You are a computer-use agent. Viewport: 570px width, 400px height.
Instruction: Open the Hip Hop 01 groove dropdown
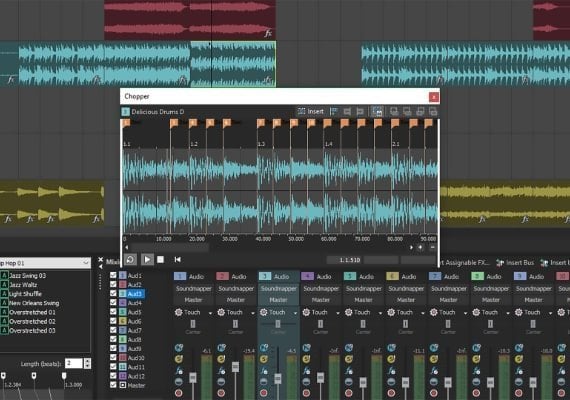pos(86,263)
